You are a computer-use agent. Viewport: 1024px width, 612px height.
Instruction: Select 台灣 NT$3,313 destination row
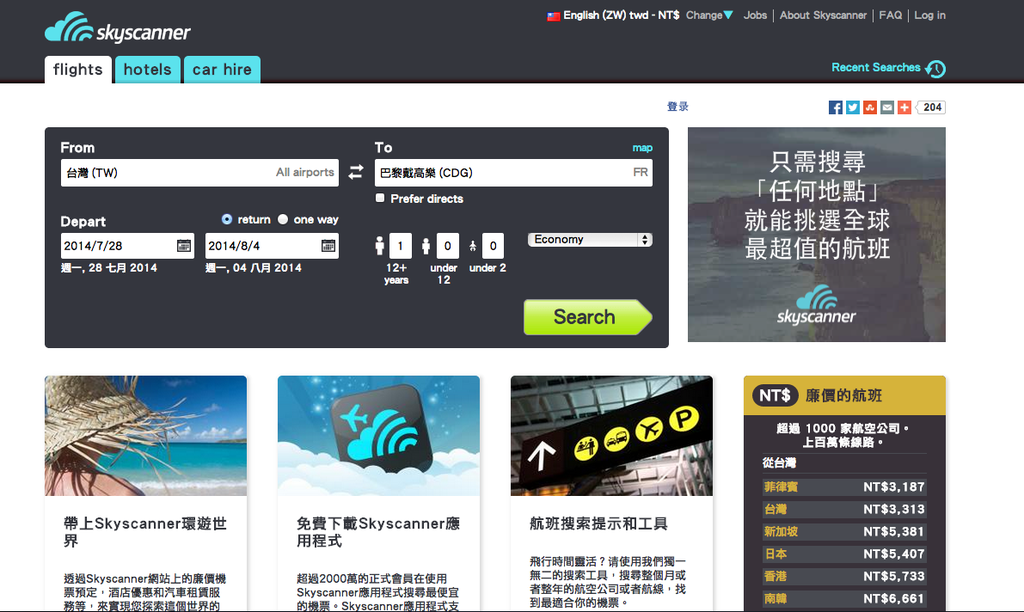point(844,509)
